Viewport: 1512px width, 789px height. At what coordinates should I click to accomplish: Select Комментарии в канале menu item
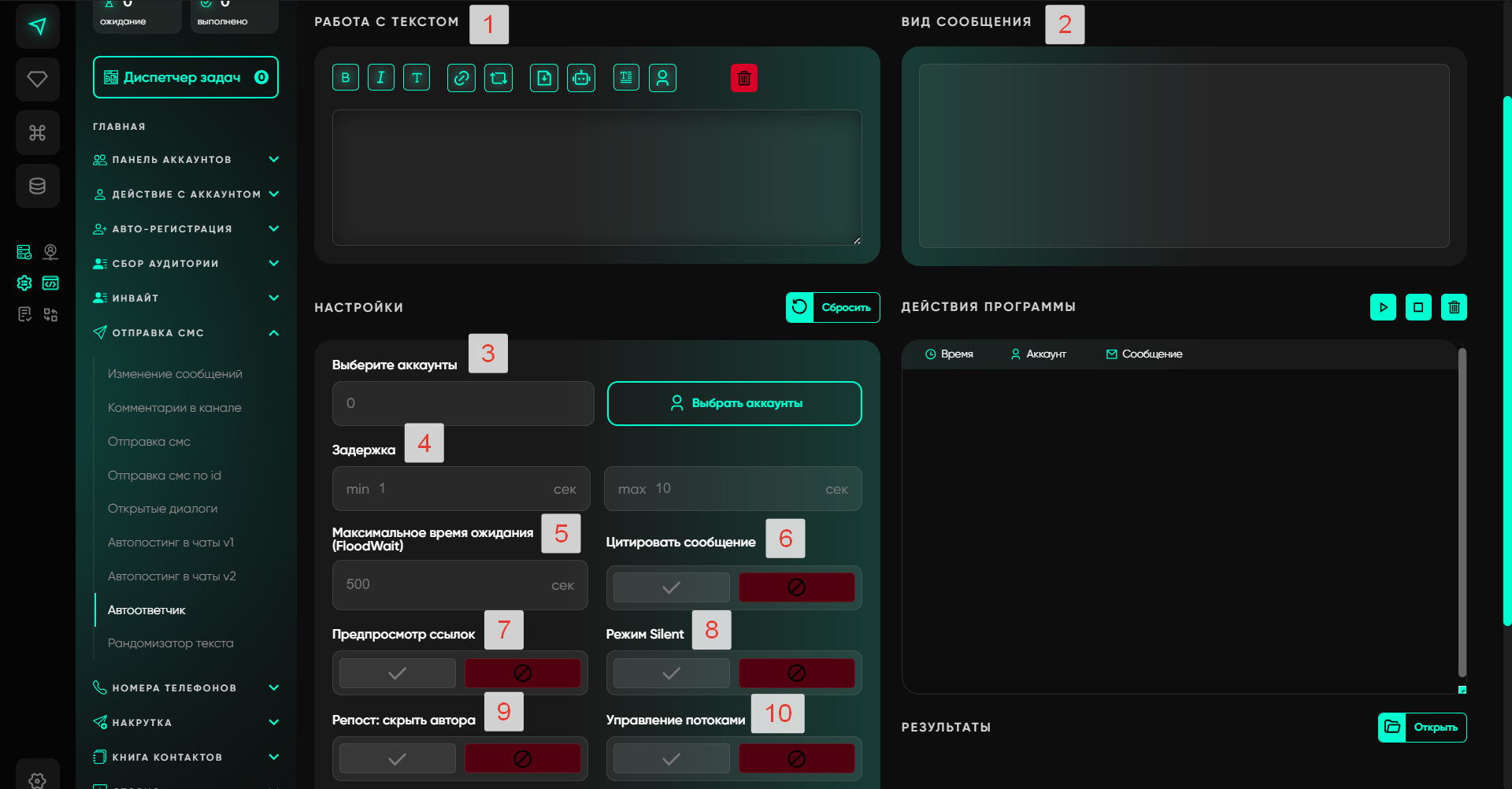[x=175, y=408]
